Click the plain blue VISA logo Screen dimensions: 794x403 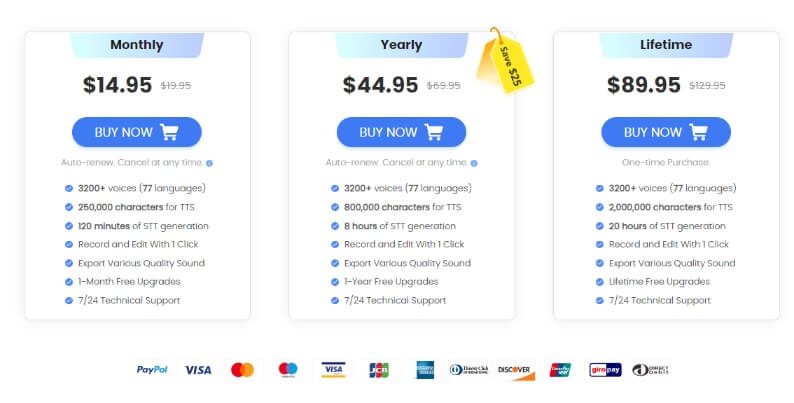pos(198,370)
